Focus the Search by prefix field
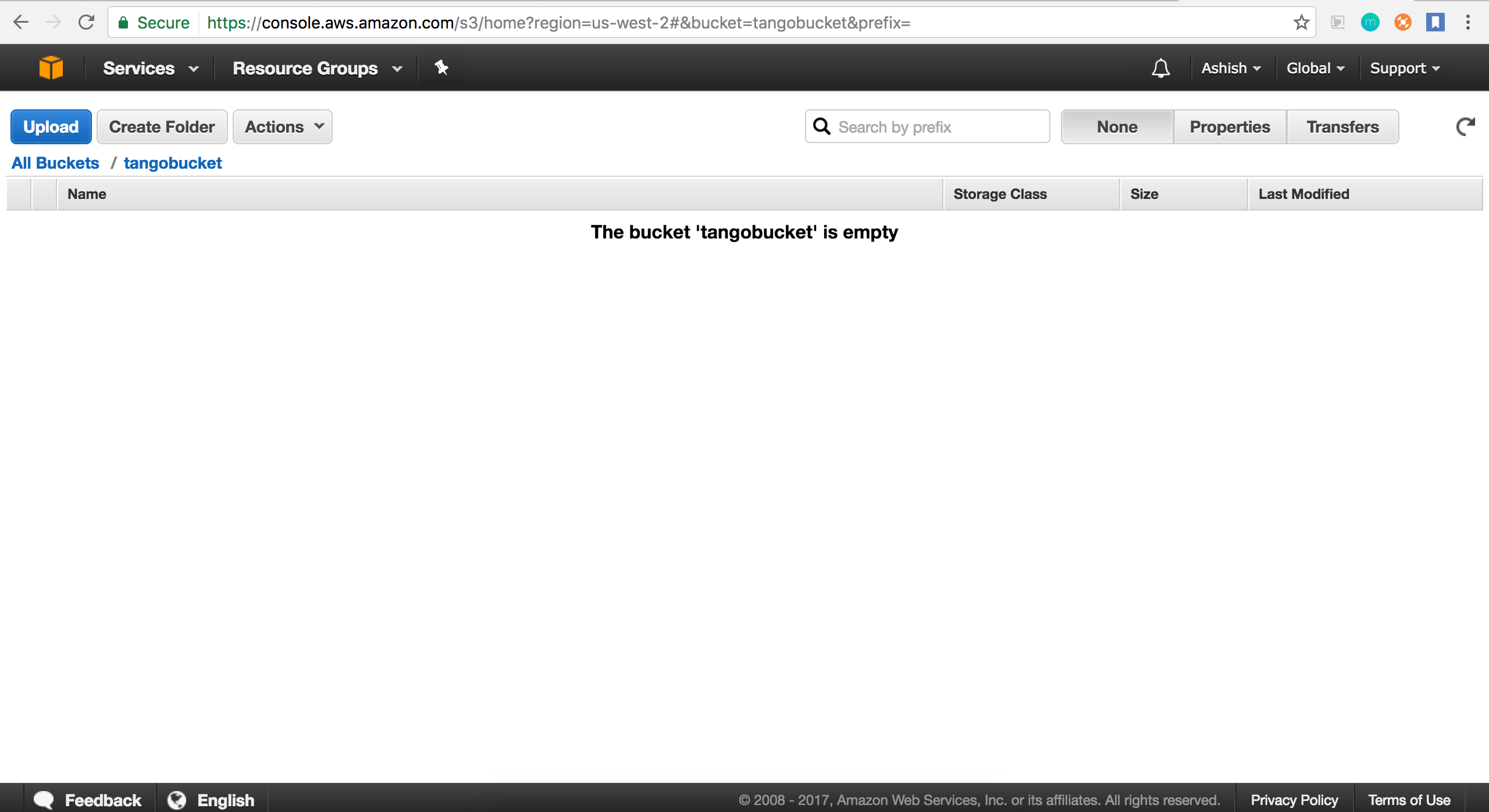1489x812 pixels. click(x=927, y=126)
